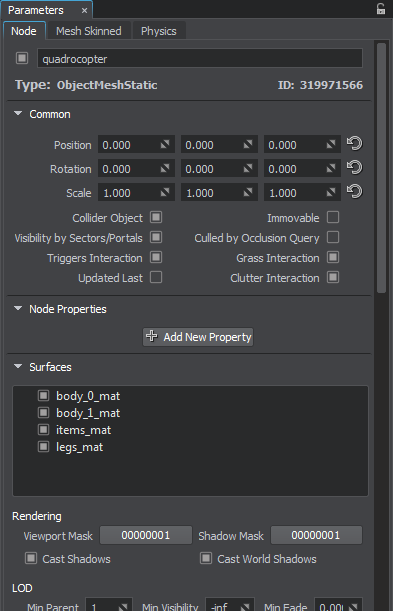Reset Scale values with the revert icon
The height and width of the screenshot is (611, 393).
354,192
